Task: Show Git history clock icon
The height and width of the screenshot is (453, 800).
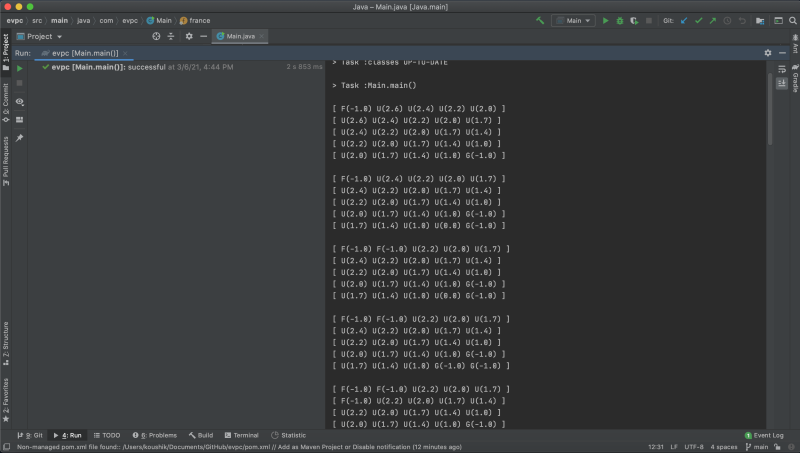Action: tap(728, 20)
